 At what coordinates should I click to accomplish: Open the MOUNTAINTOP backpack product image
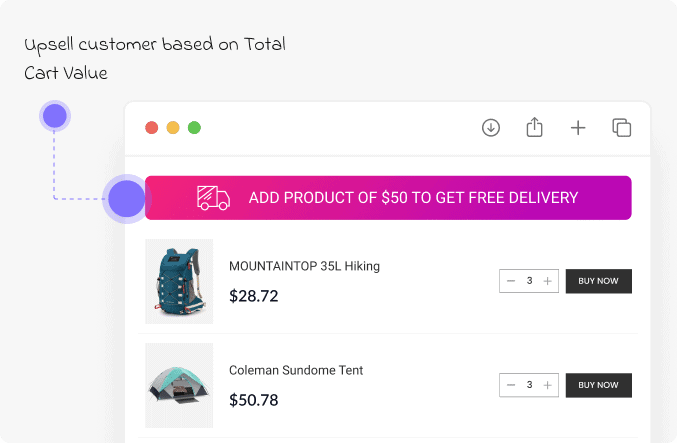click(x=179, y=281)
